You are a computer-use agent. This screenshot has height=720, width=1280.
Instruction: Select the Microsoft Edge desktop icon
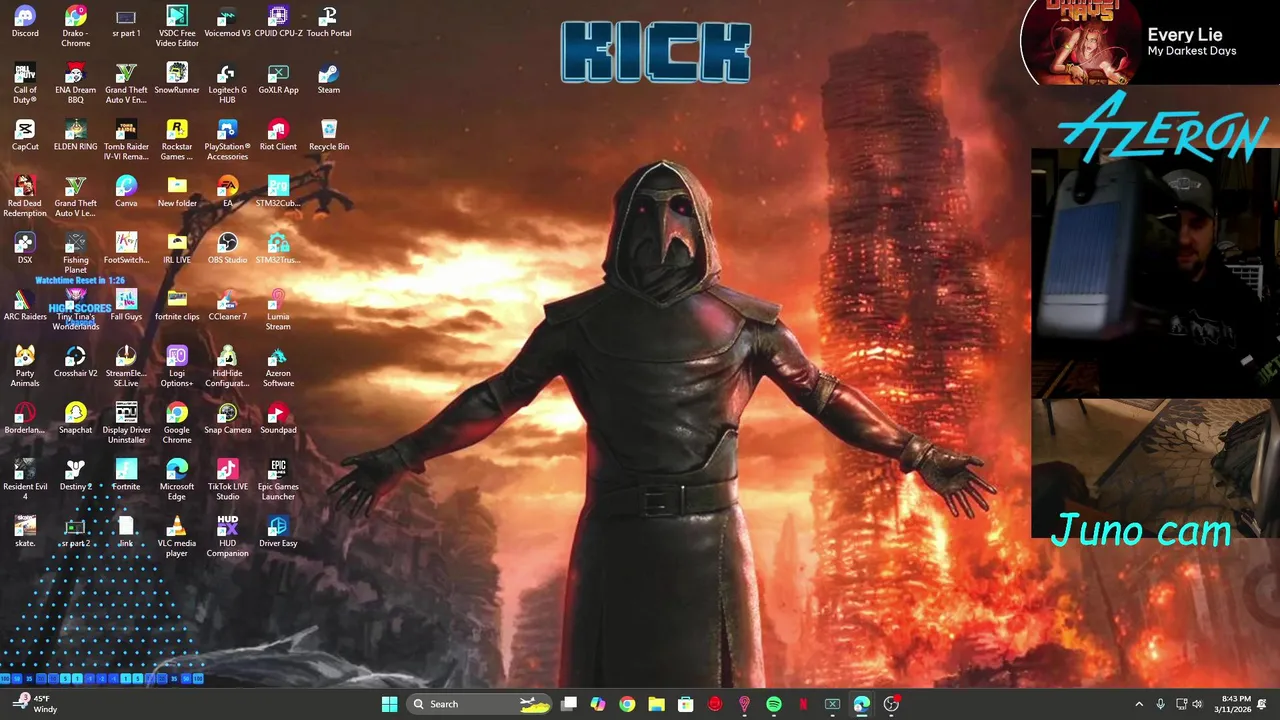pyautogui.click(x=177, y=481)
